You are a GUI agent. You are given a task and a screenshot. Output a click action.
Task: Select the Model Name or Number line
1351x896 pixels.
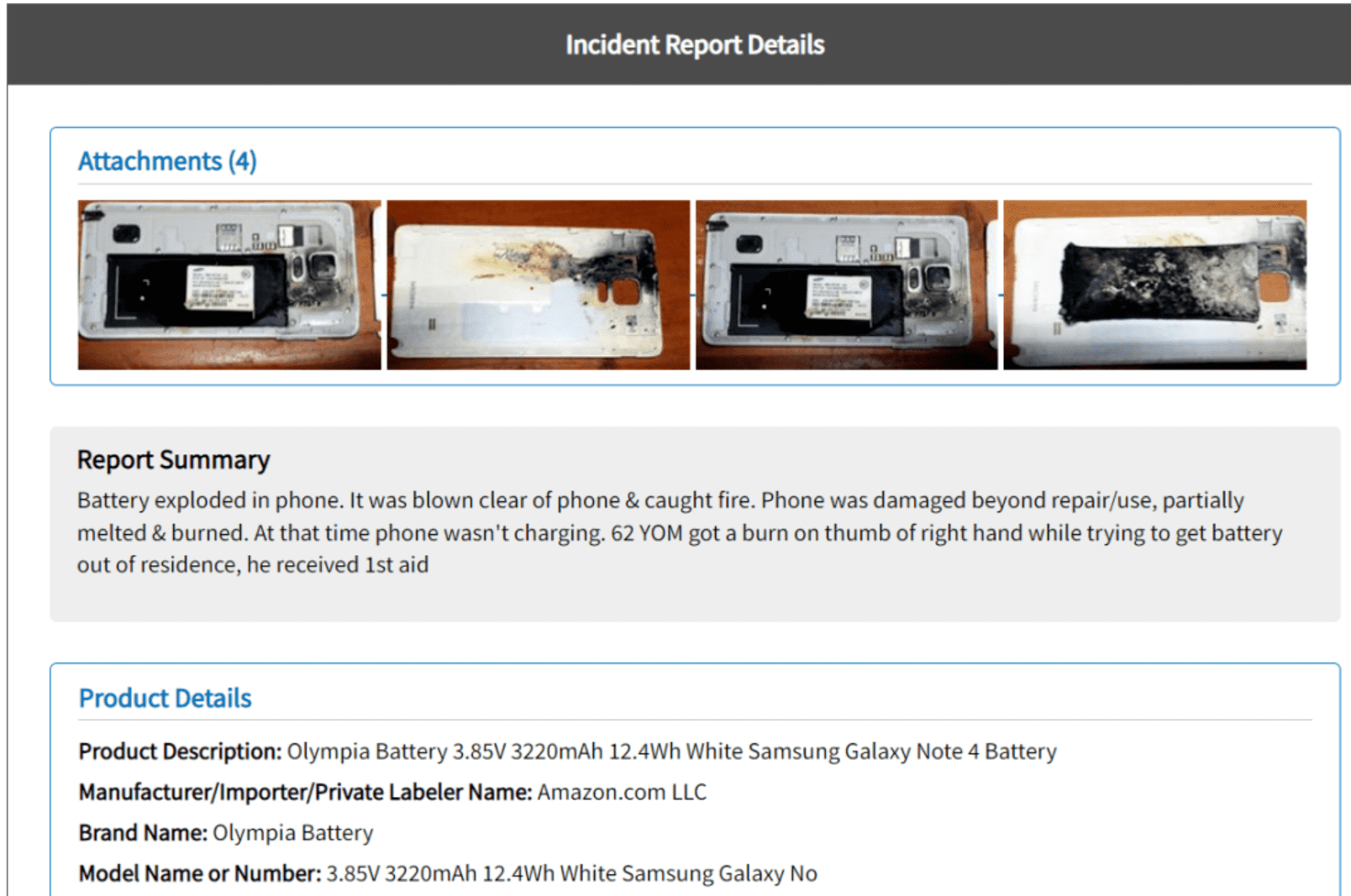coord(448,873)
